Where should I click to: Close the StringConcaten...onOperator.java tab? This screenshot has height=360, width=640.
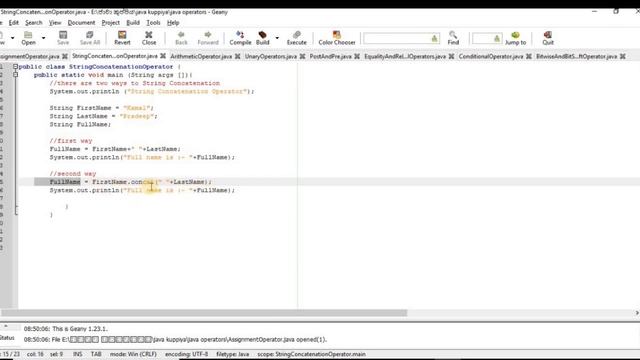[163, 56]
